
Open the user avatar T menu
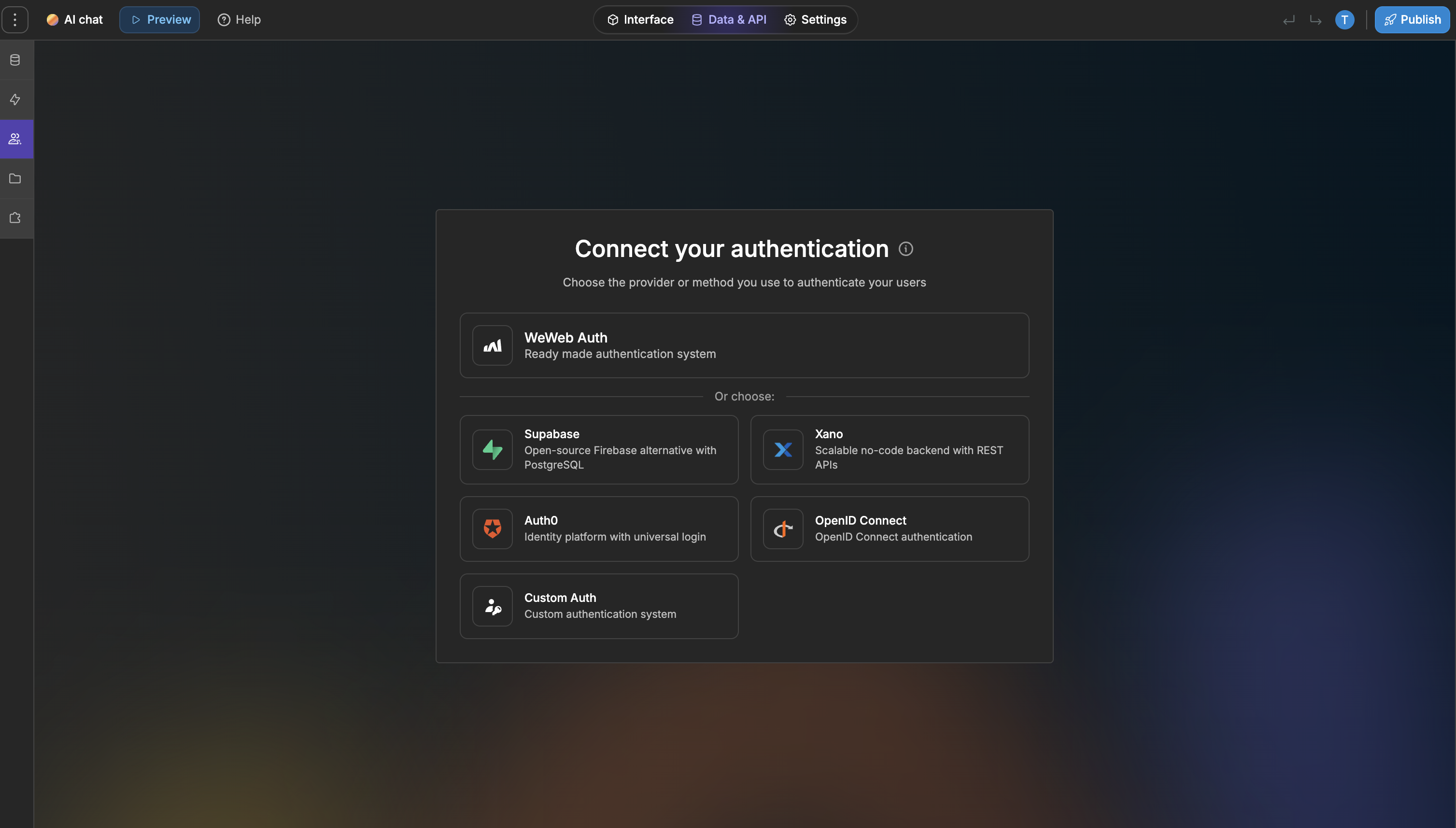[1344, 20]
